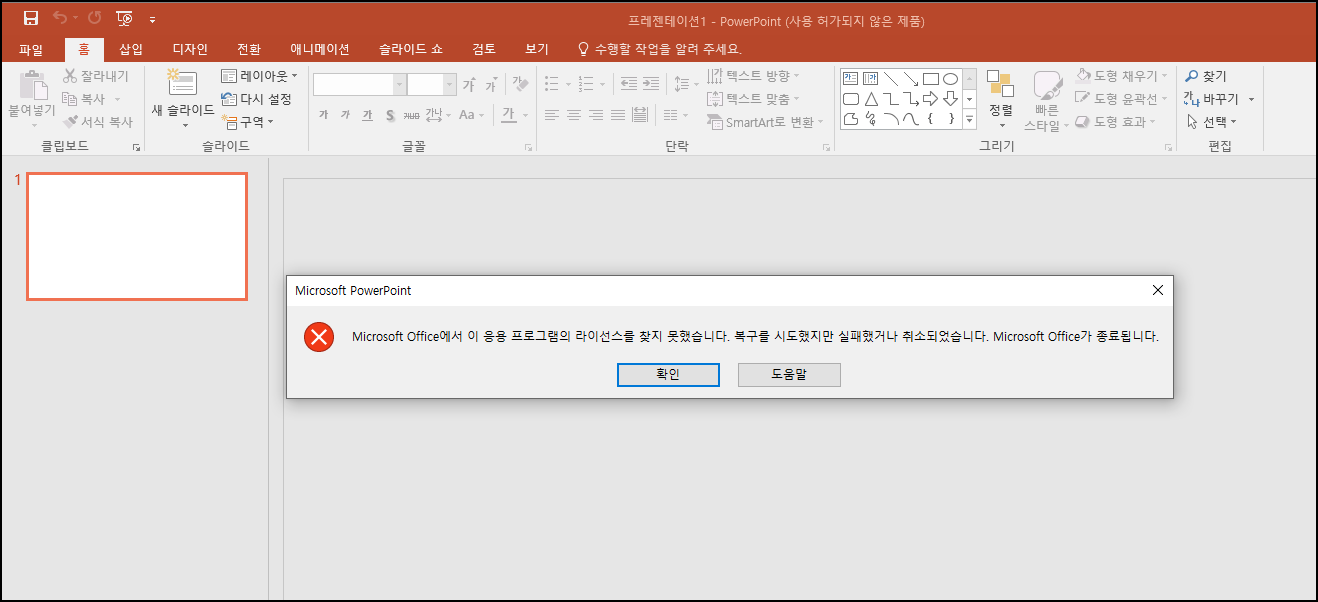Click the 서식 복사 format painter
Viewport: 1318px width, 602px height.
[98, 122]
